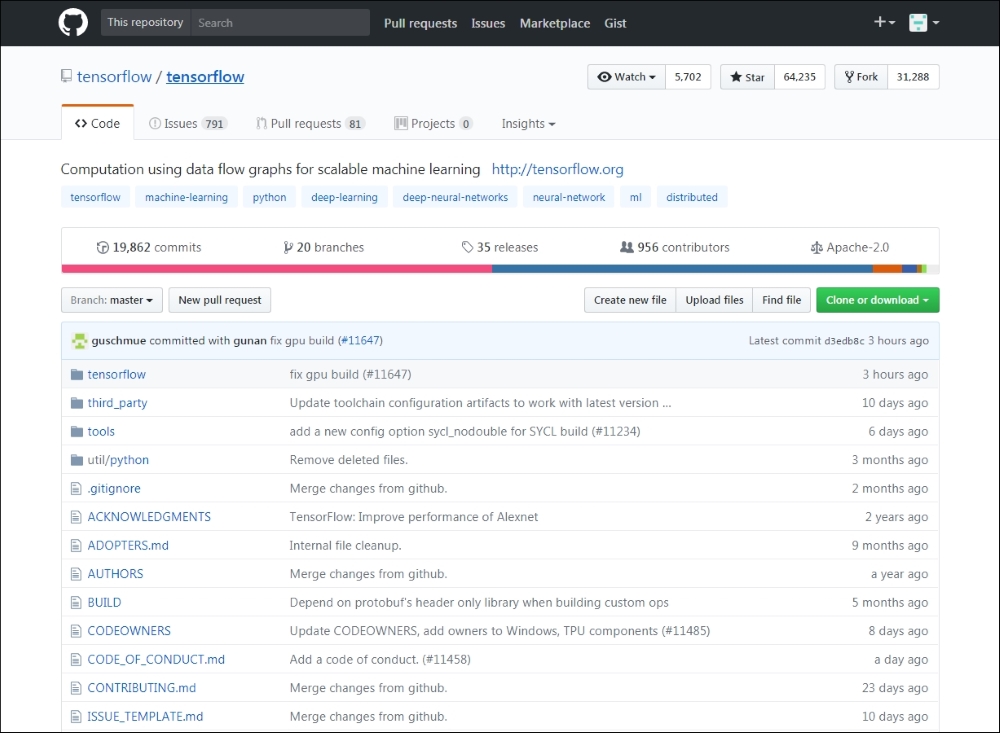1000x733 pixels.
Task: Open the GitHub octocat home logo
Action: 73,22
